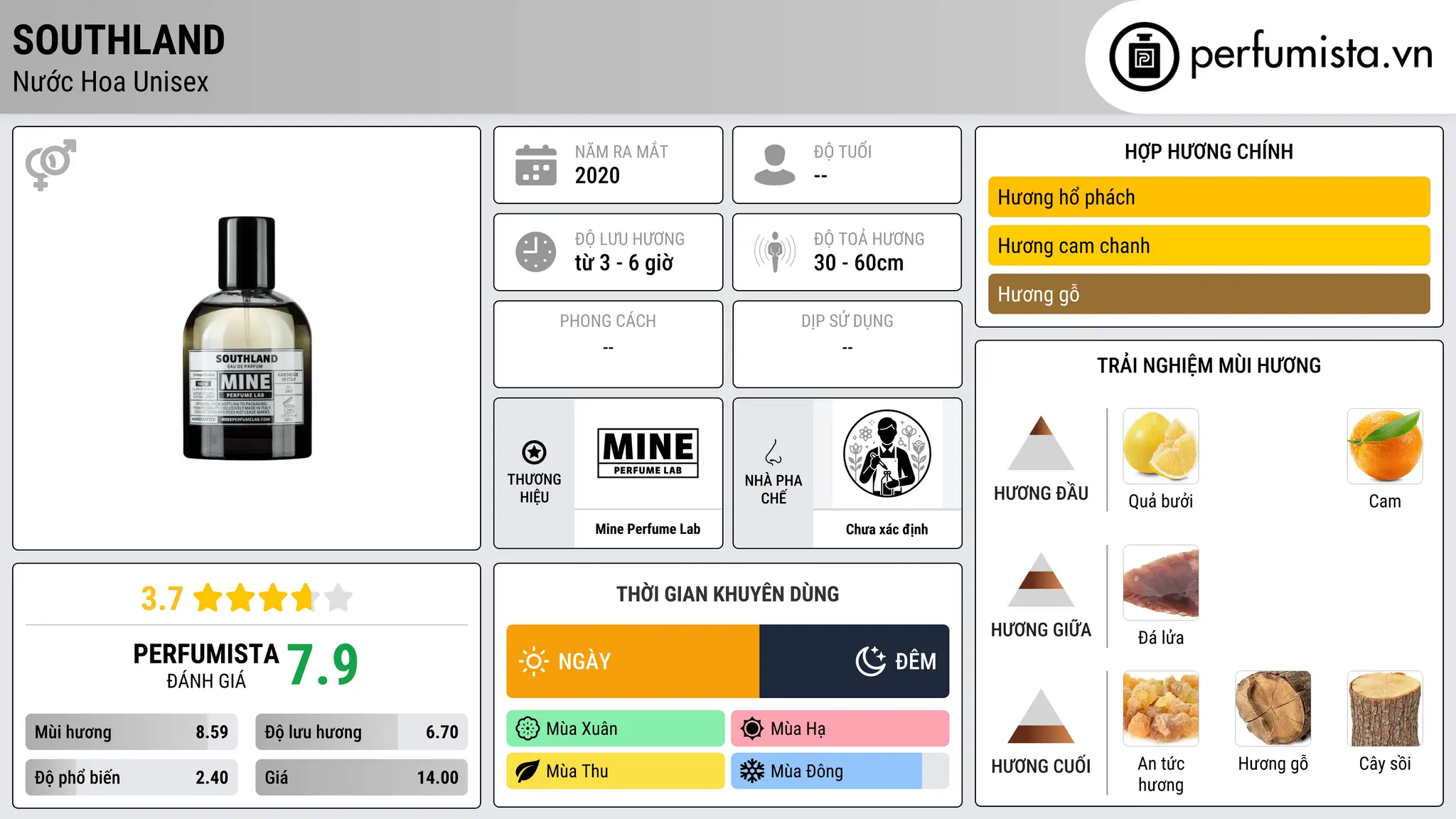Viewport: 1456px width, 819px height.
Task: Click the unisex gender symbol icon
Action: pyautogui.click(x=50, y=164)
